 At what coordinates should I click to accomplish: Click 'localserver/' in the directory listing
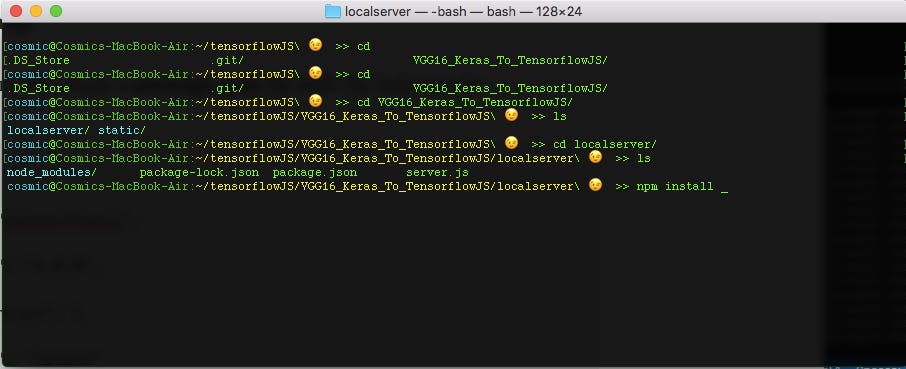49,131
